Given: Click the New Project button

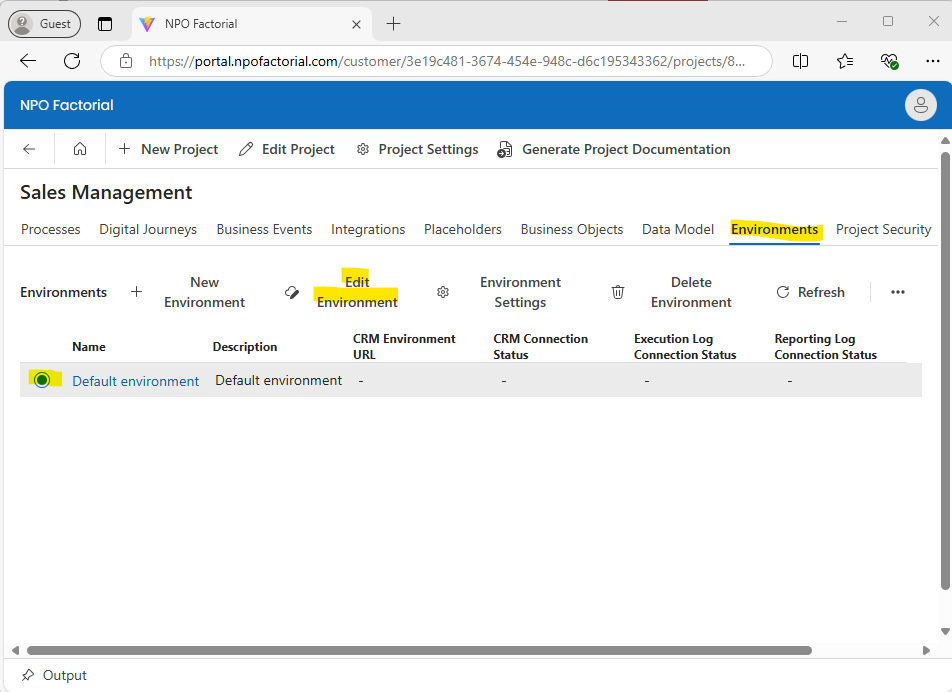Looking at the screenshot, I should 168,149.
